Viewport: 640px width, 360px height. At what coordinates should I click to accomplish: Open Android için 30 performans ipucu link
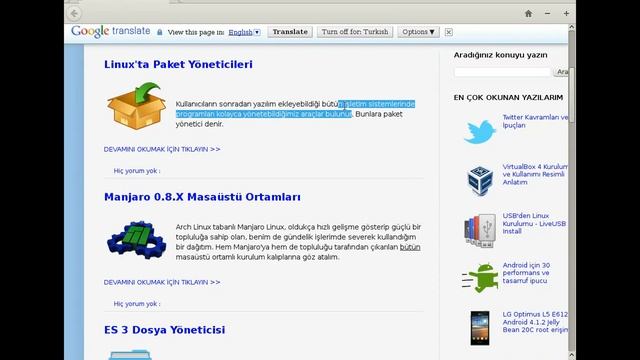526,273
